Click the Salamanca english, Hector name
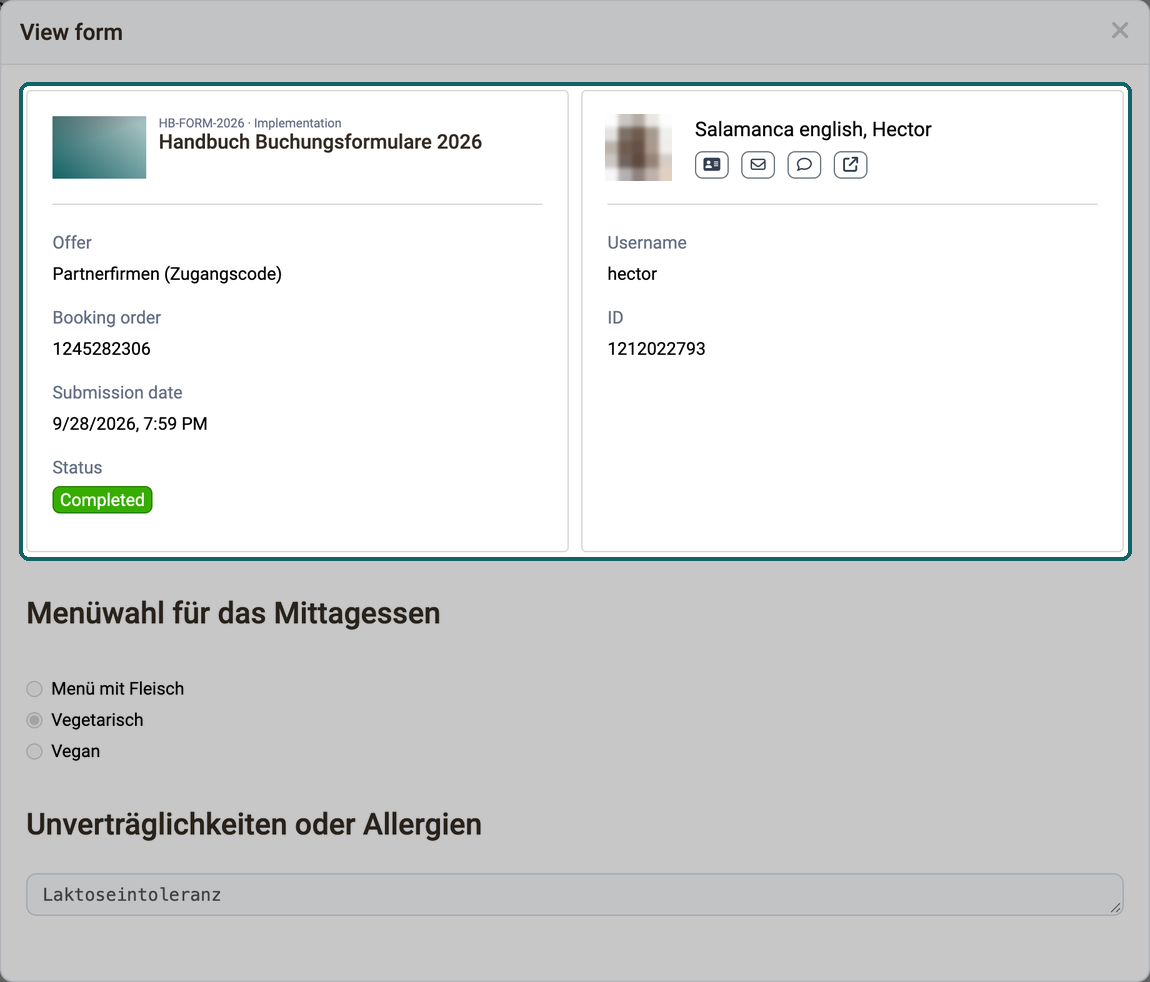Image resolution: width=1150 pixels, height=982 pixels. coord(813,129)
